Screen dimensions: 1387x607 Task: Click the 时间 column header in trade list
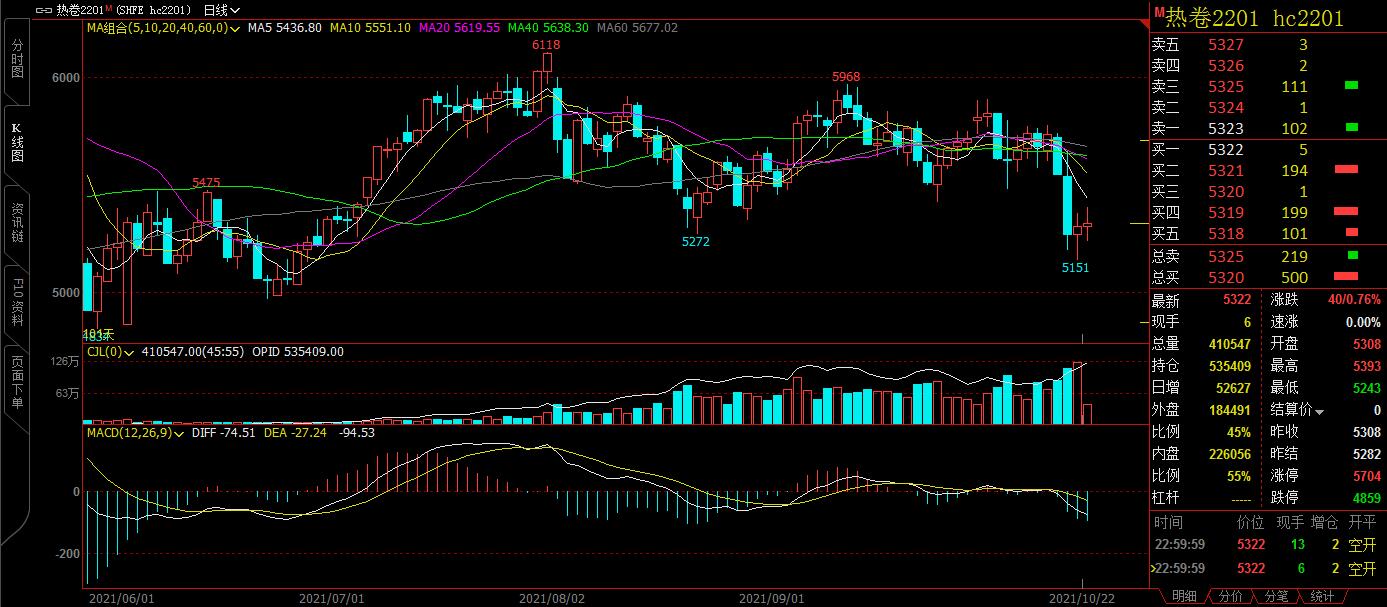(x=1168, y=522)
